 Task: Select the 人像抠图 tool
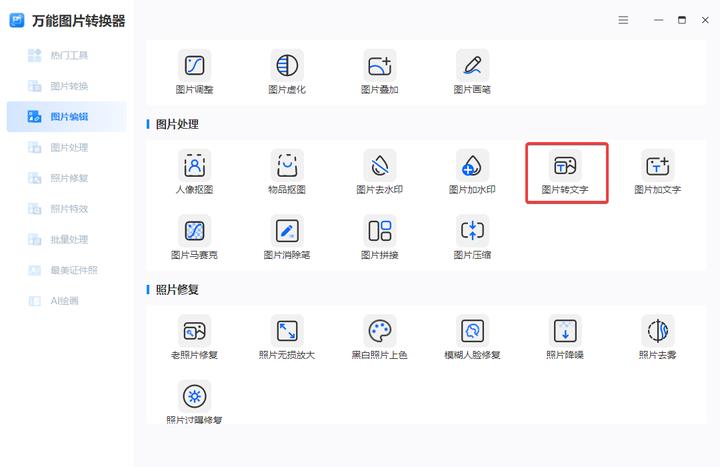pyautogui.click(x=194, y=172)
